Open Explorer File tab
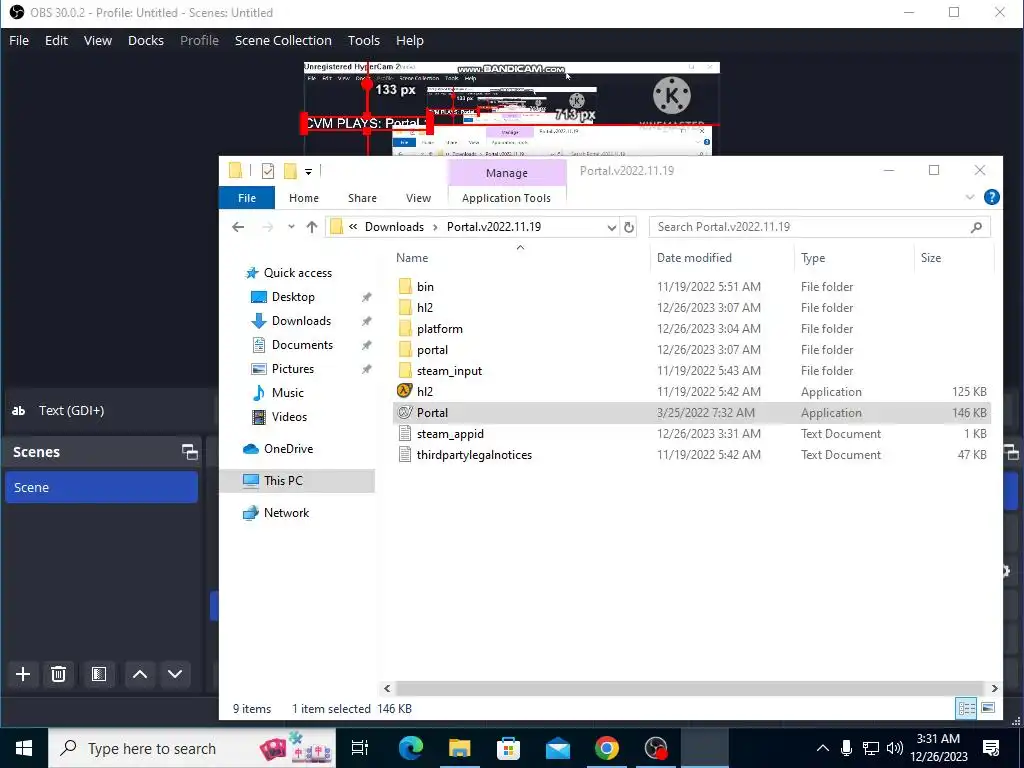The image size is (1024, 768). click(247, 198)
